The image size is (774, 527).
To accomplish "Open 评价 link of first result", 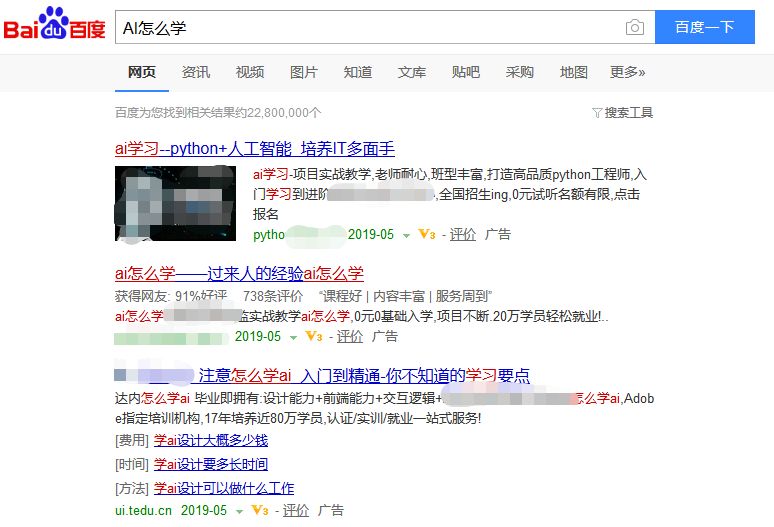I will pyautogui.click(x=463, y=234).
